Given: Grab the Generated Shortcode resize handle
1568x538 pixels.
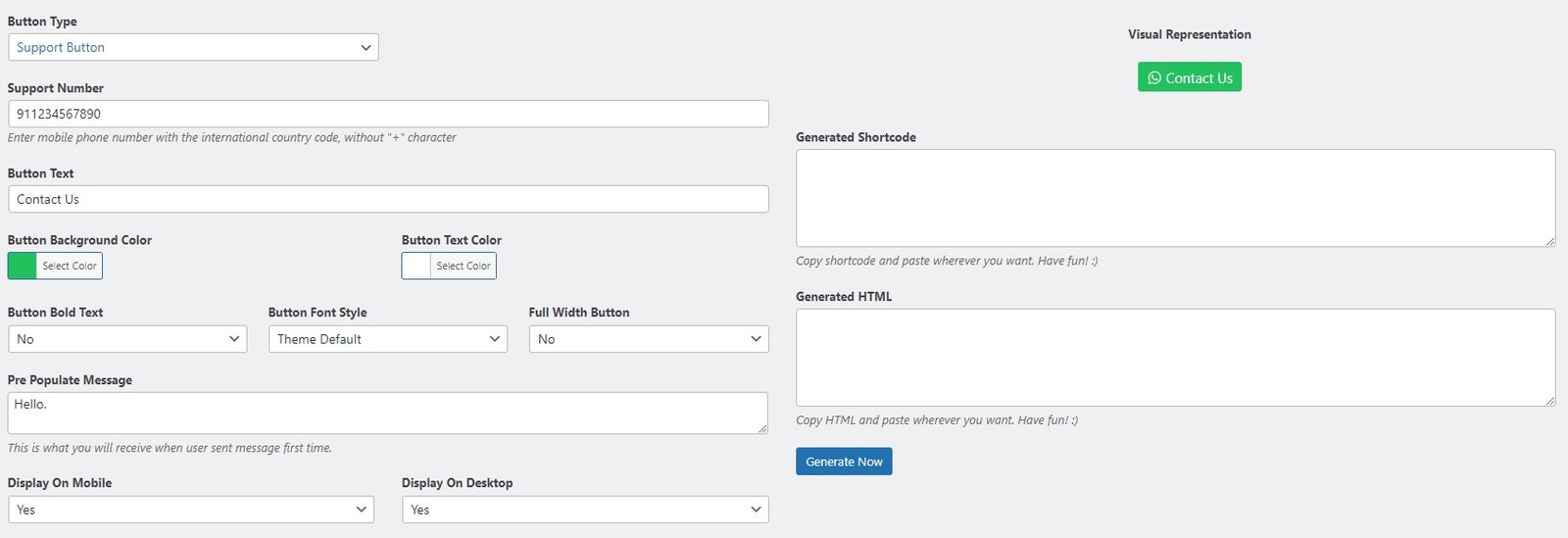Looking at the screenshot, I should (1549, 241).
